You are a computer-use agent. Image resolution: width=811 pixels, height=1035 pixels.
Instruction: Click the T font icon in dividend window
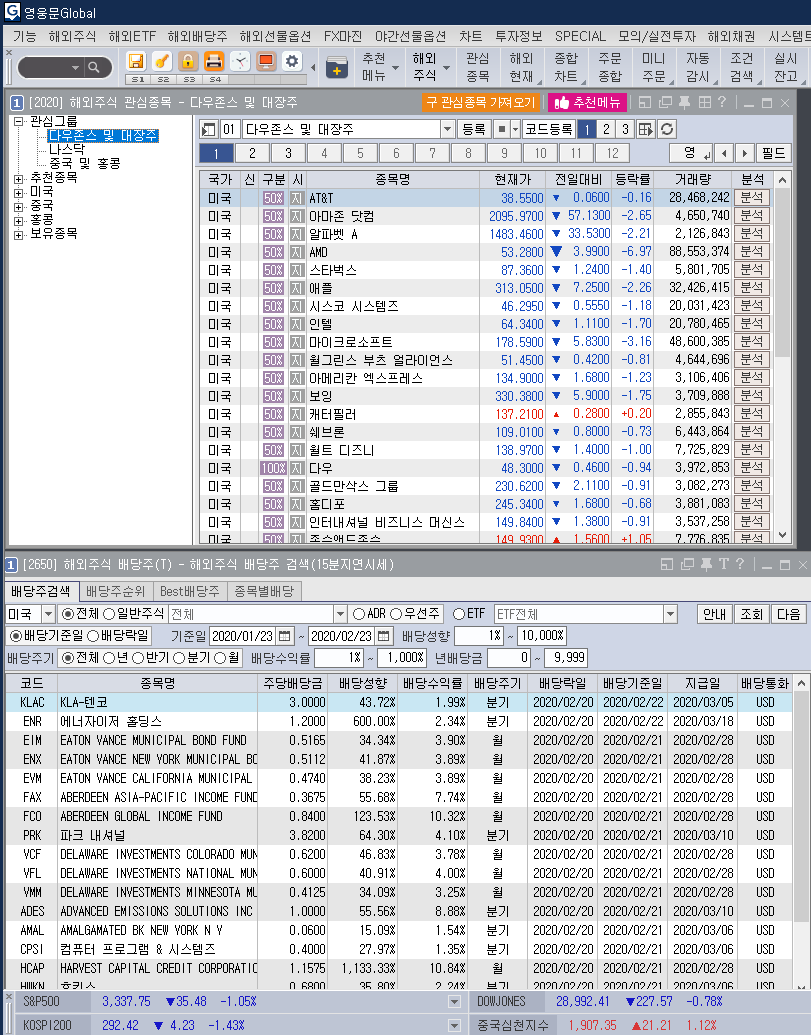(x=723, y=564)
